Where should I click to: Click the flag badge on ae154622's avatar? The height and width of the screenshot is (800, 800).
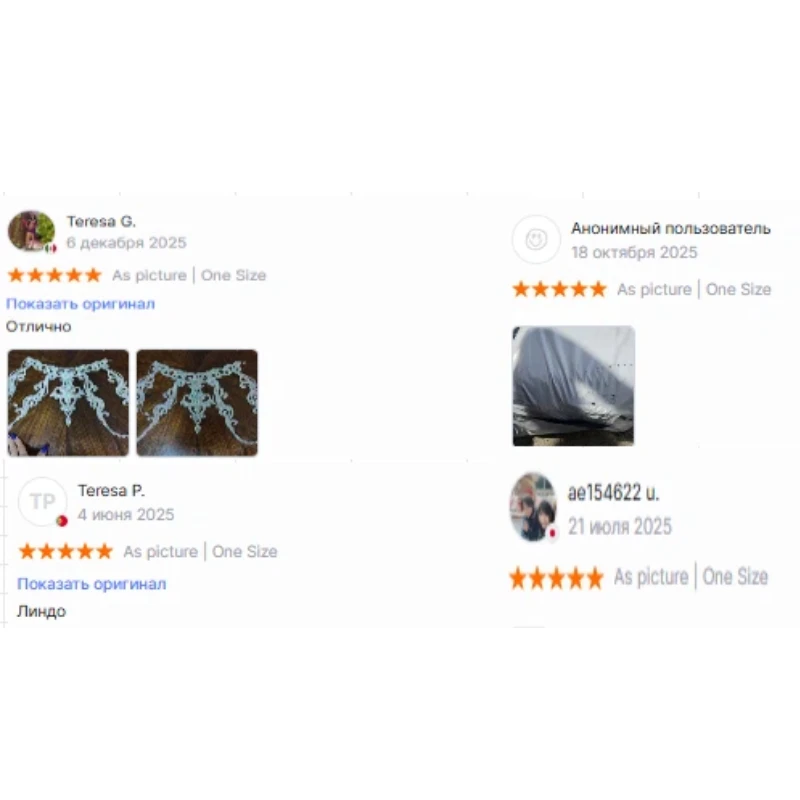(552, 533)
